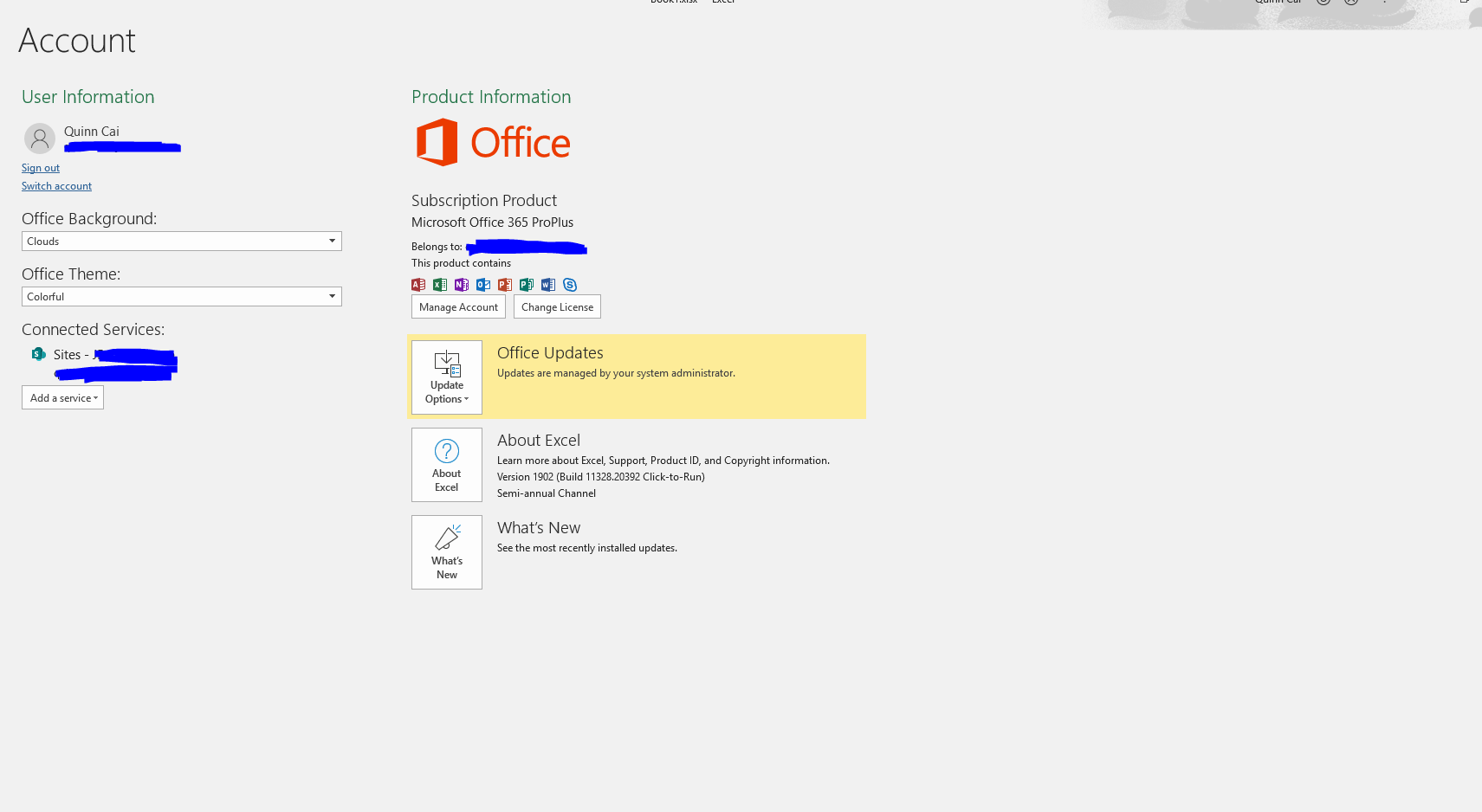Click the Publisher app icon
The image size is (1482, 812).
527,285
